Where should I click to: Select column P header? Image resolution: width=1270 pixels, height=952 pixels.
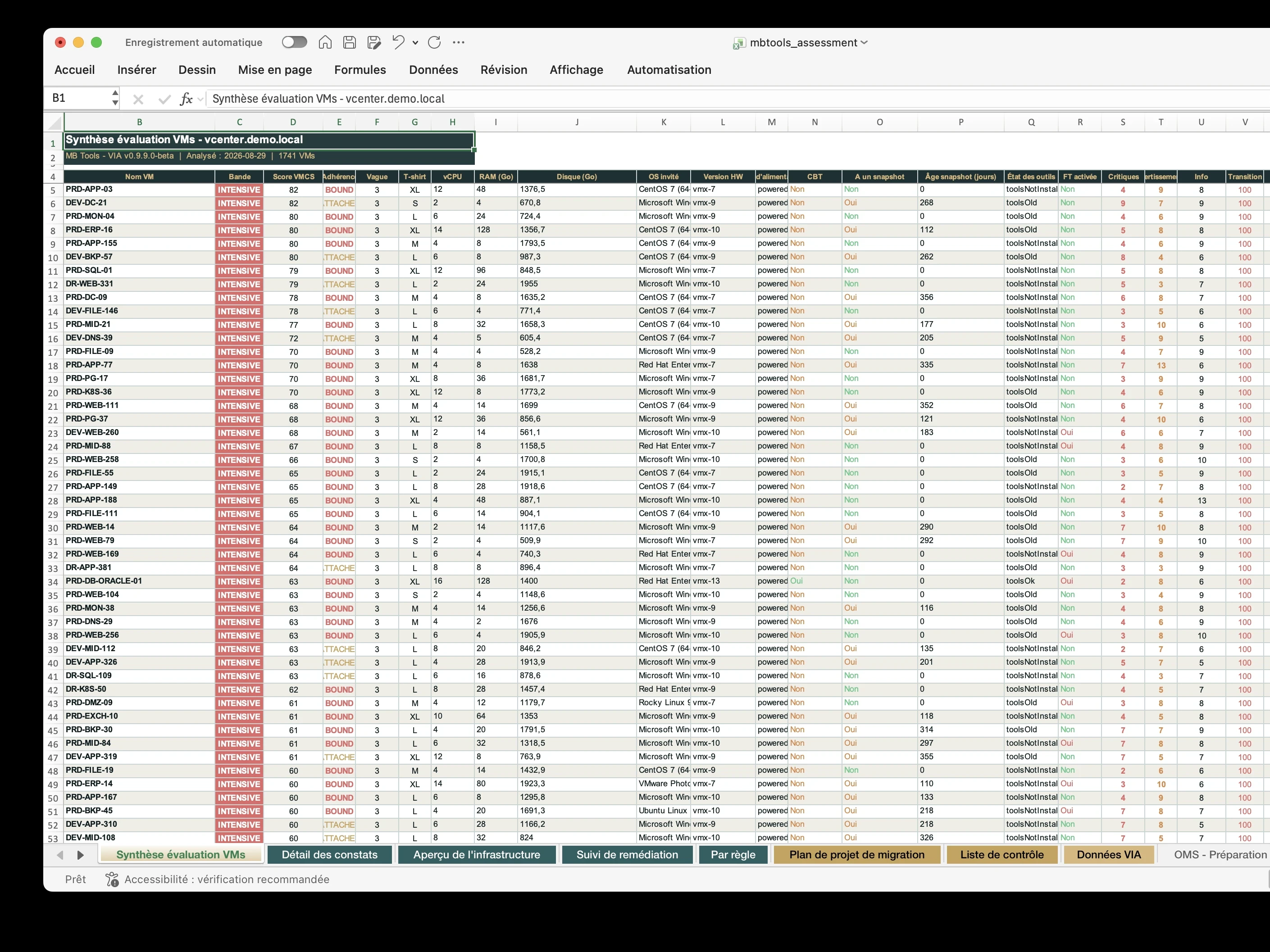tap(960, 122)
